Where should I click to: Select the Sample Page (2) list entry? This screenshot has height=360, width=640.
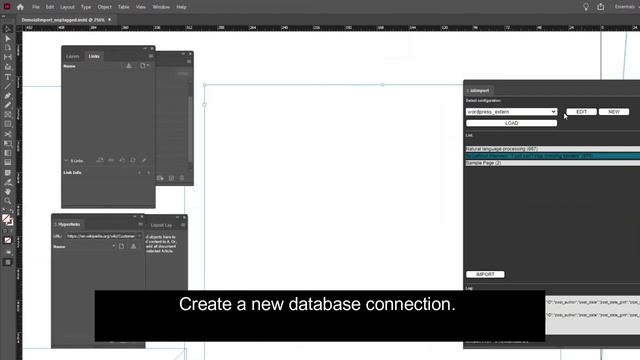[553, 163]
